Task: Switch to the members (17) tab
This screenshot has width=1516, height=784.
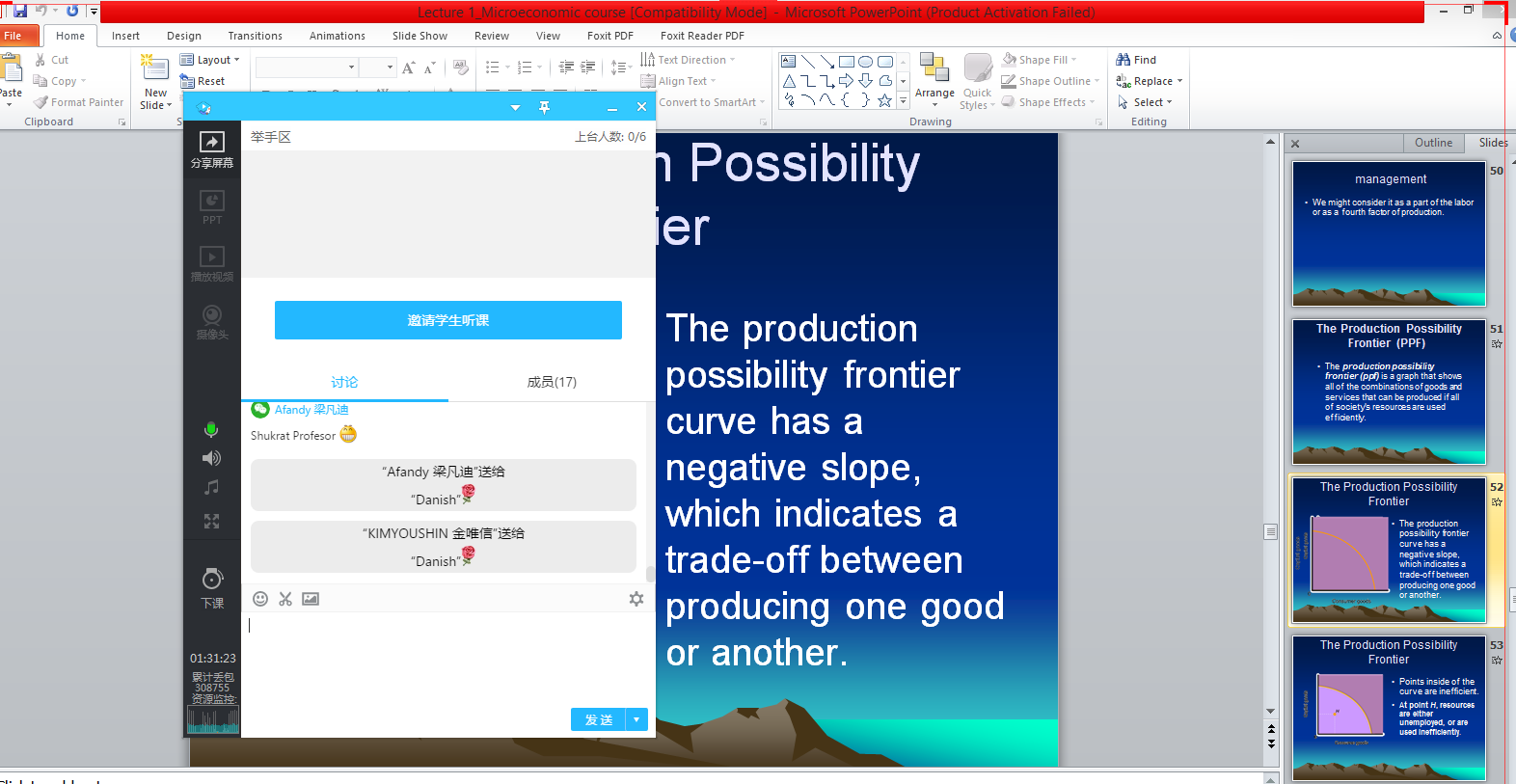Action: coord(552,382)
